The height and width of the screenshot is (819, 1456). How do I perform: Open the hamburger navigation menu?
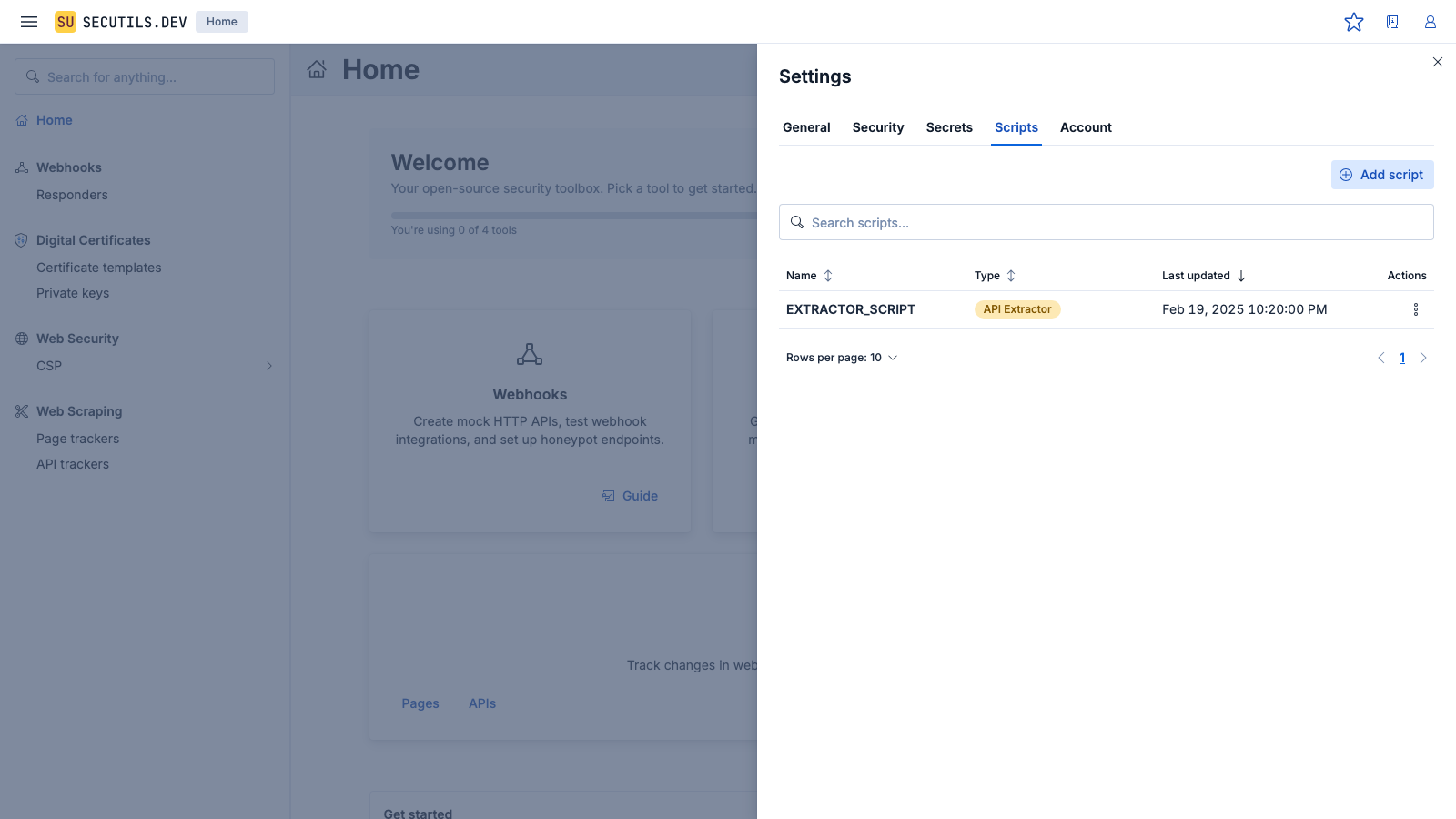pyautogui.click(x=29, y=22)
